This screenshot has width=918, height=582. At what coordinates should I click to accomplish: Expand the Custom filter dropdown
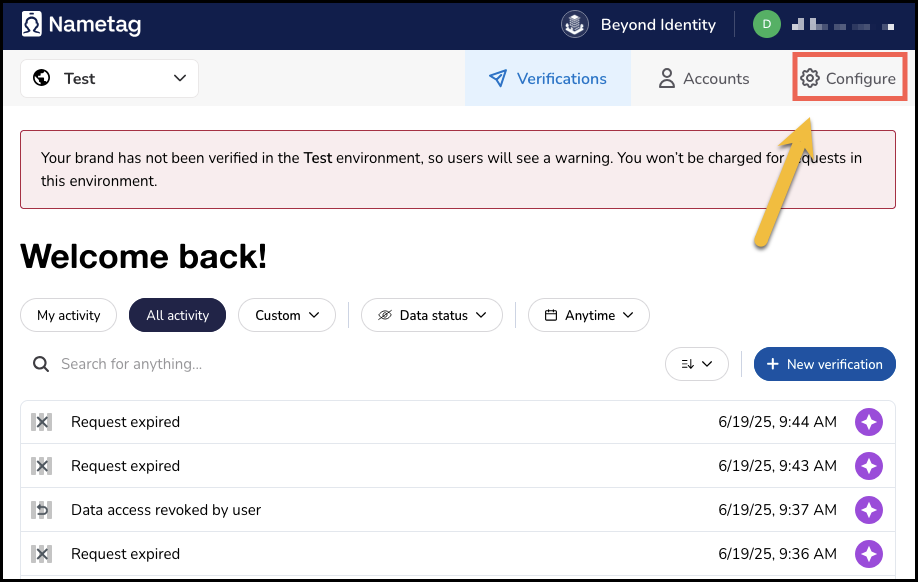287,315
